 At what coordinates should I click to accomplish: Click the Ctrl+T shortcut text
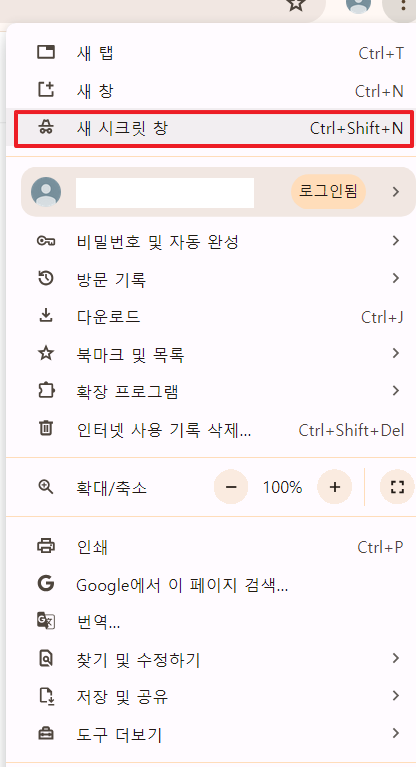click(x=381, y=53)
